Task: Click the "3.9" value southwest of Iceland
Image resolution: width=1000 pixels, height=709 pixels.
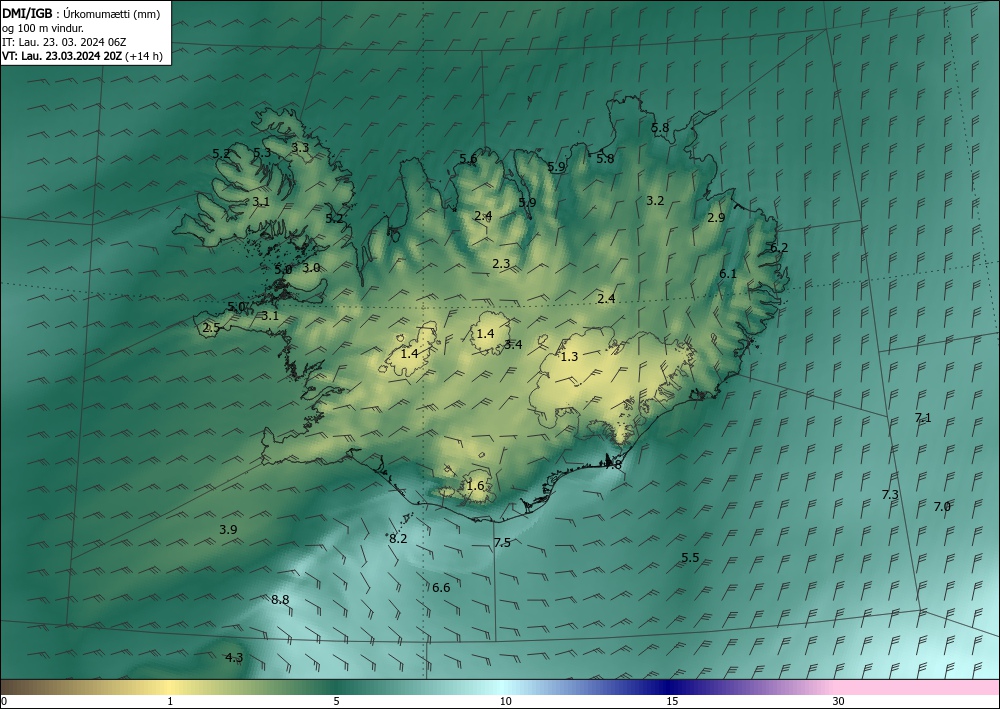Action: click(x=228, y=529)
